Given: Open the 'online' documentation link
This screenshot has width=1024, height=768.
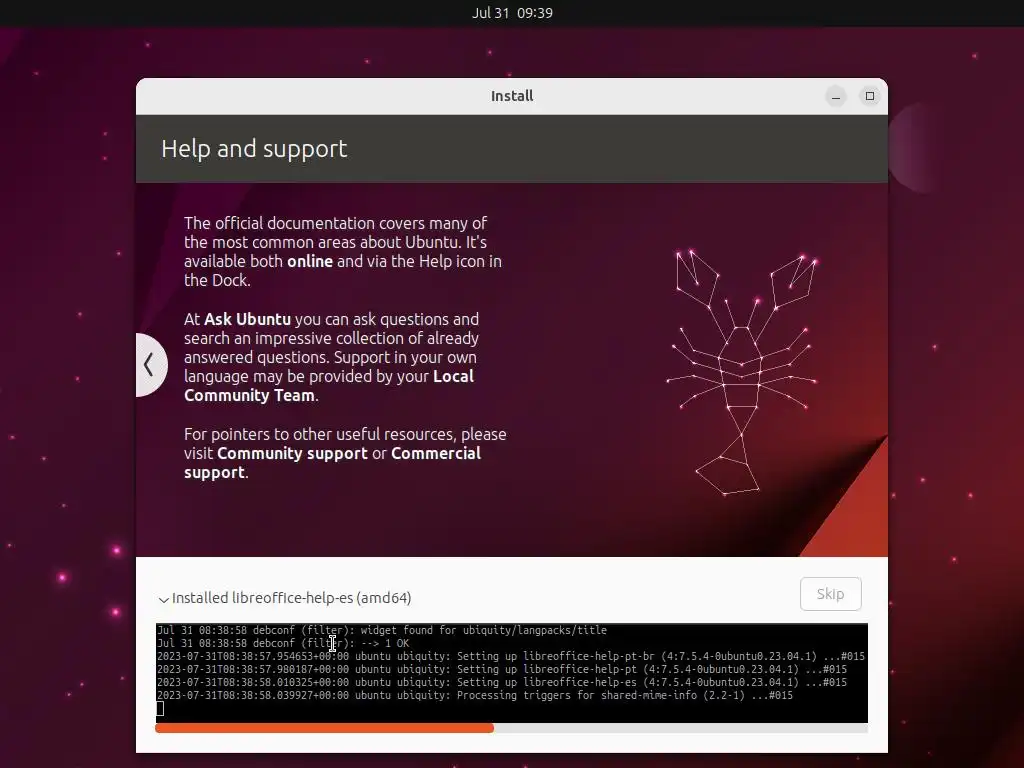Looking at the screenshot, I should point(310,261).
